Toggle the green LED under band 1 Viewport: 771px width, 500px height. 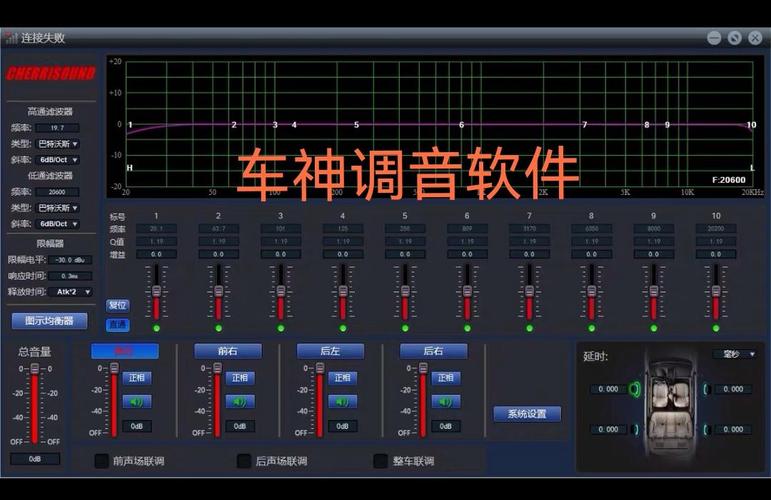coord(156,328)
